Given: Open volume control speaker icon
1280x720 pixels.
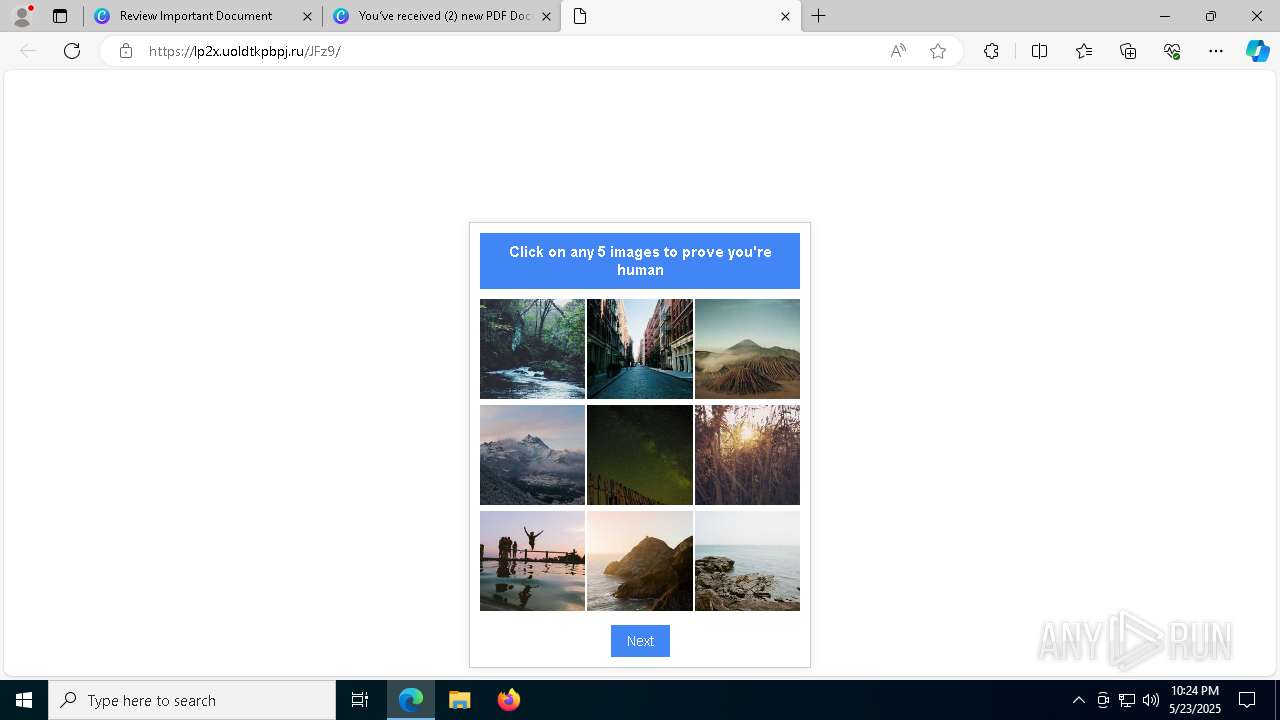Looking at the screenshot, I should [x=1151, y=700].
